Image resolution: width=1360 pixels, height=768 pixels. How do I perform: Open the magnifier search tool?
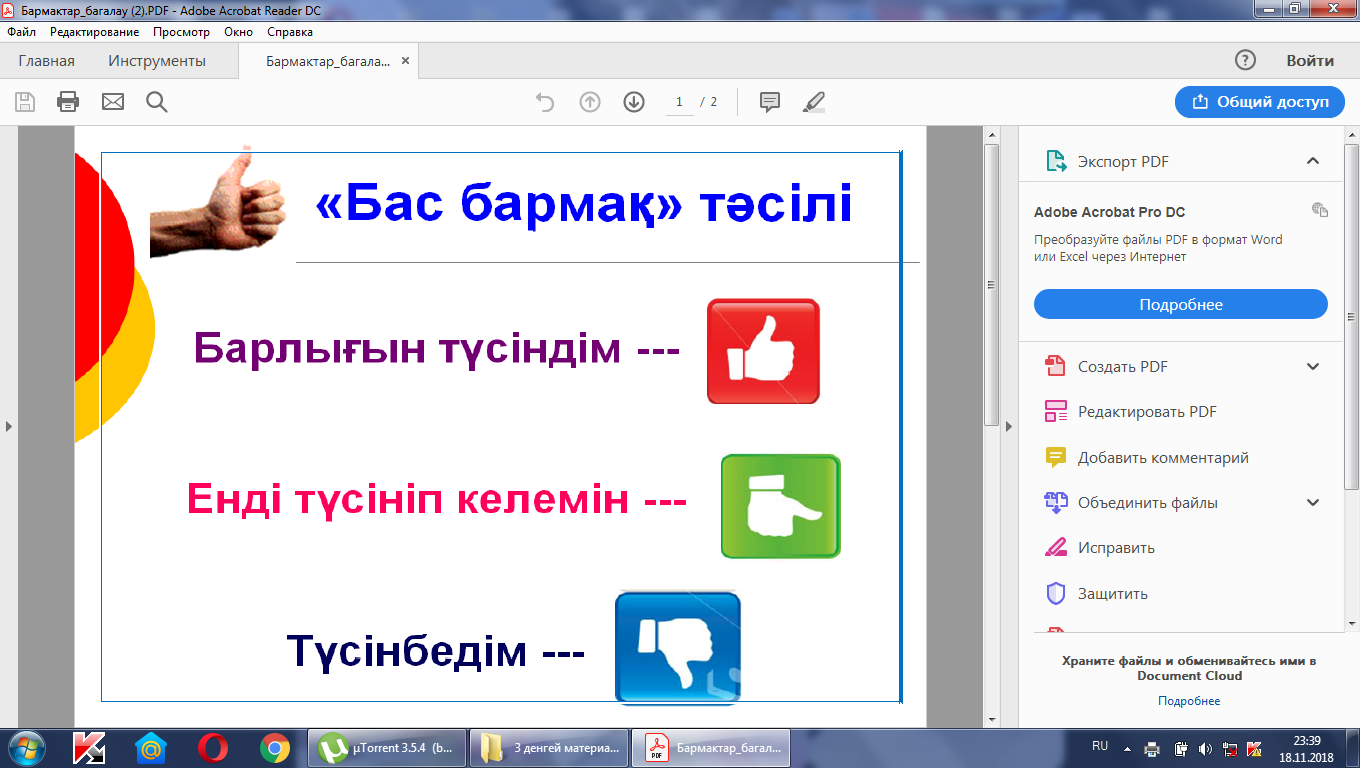click(x=157, y=102)
